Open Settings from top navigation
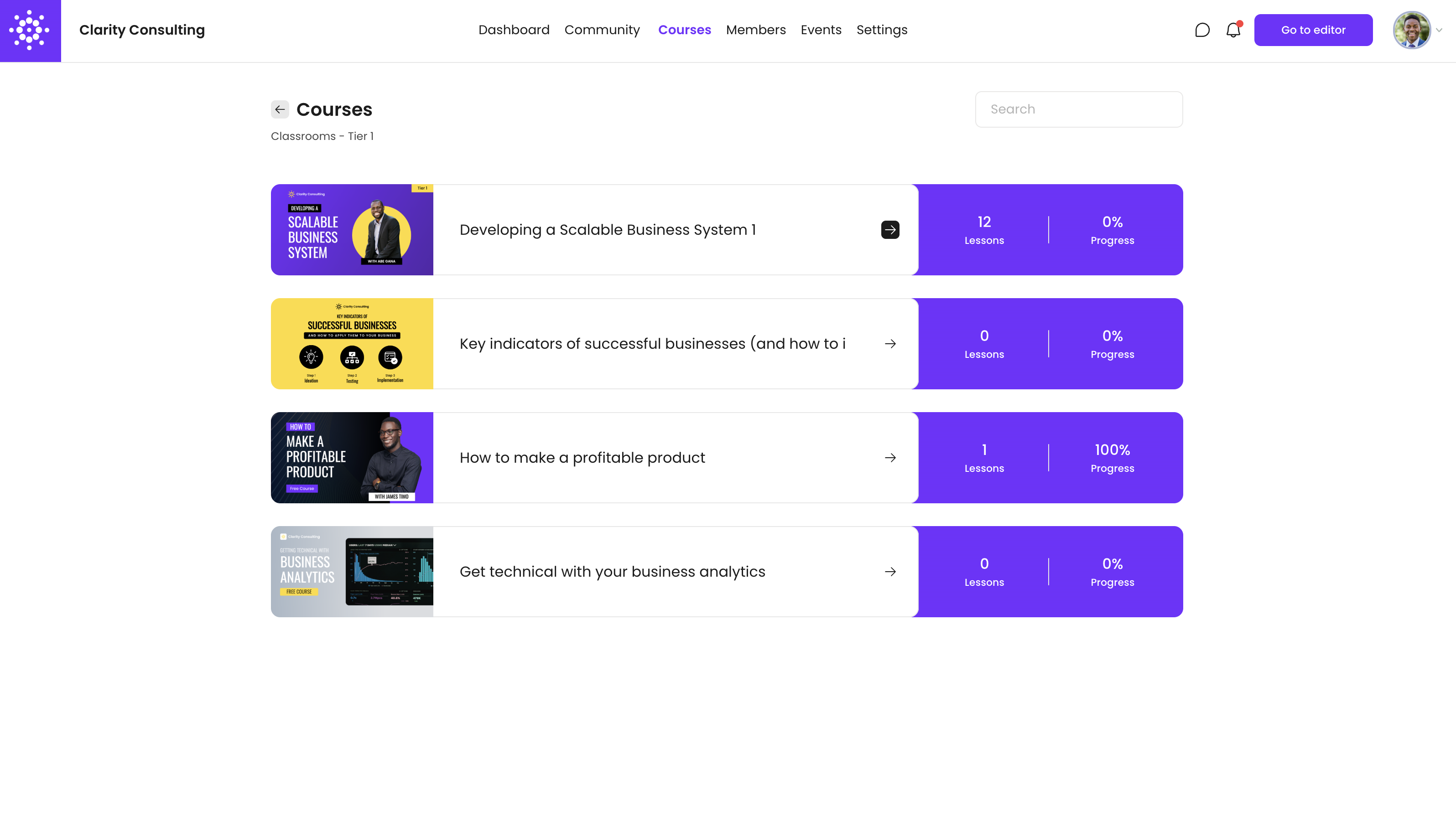This screenshot has height=837, width=1456. tap(882, 30)
